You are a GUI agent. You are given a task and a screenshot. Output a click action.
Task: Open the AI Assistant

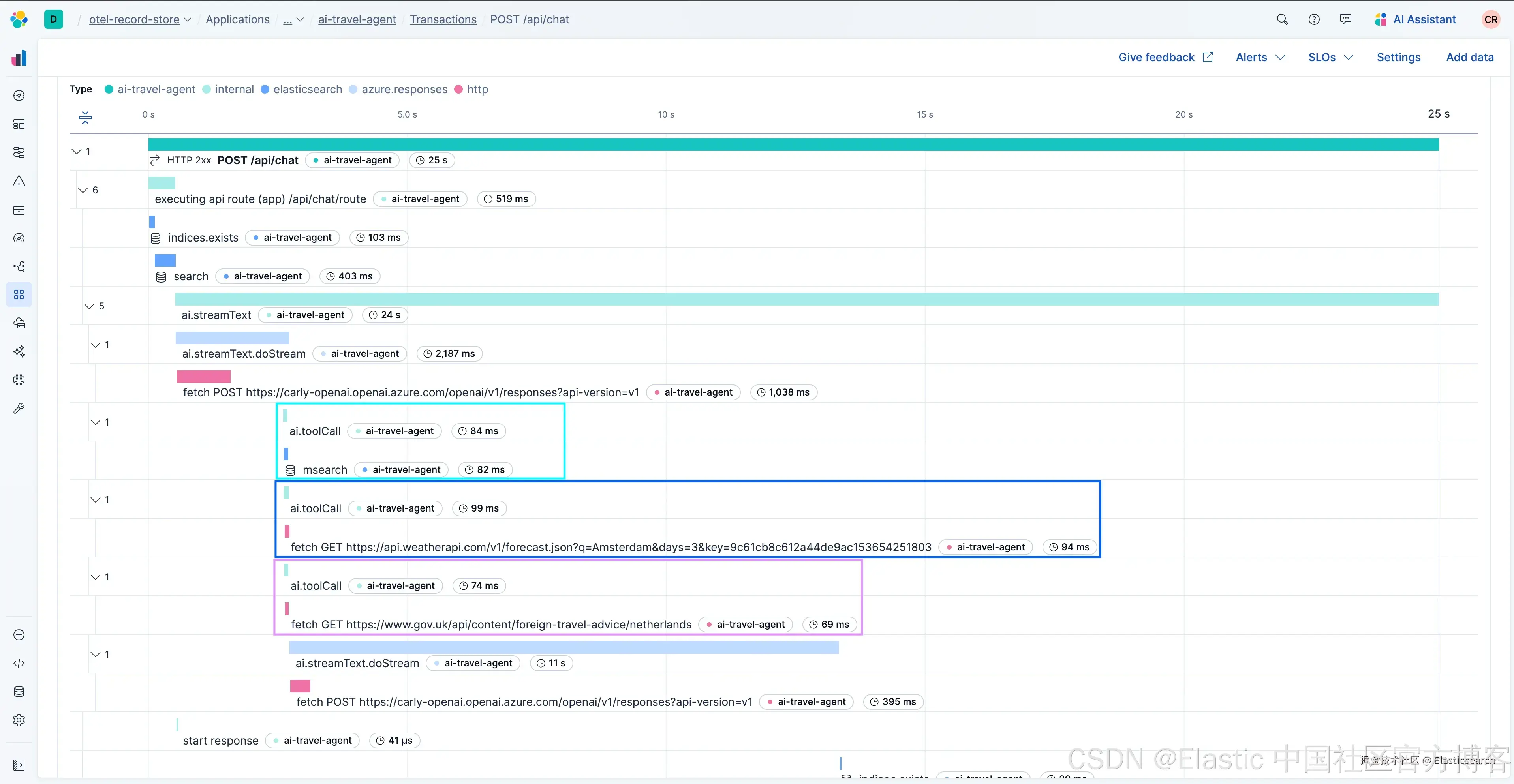pyautogui.click(x=1415, y=19)
